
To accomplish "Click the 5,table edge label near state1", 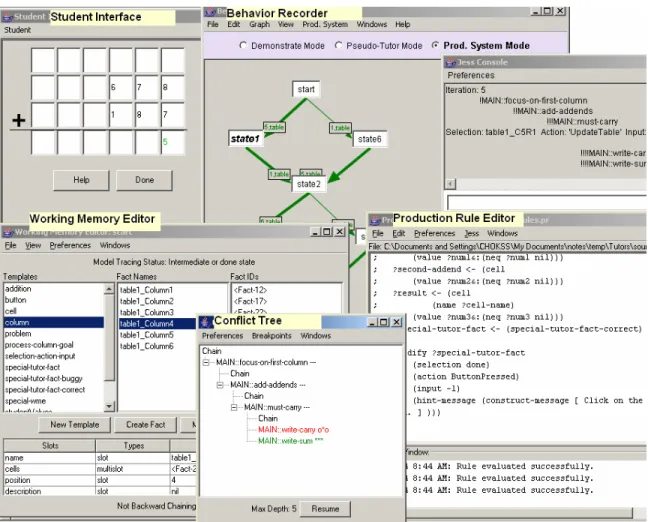I will (x=274, y=127).
